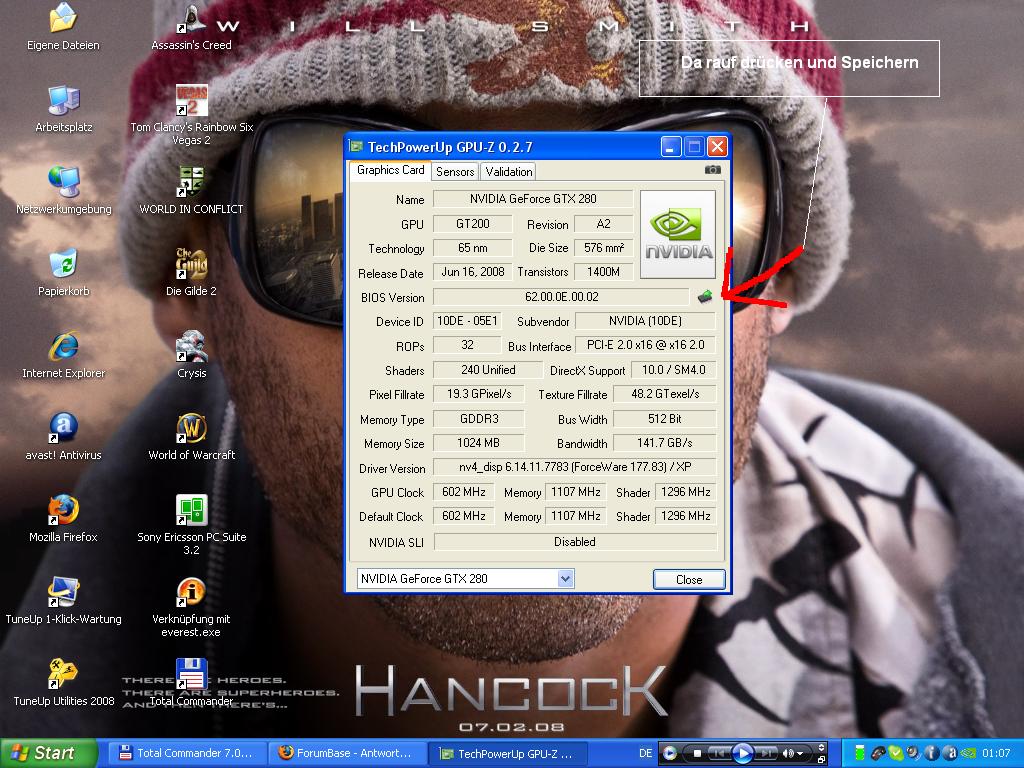Image resolution: width=1024 pixels, height=768 pixels.
Task: Open Total Commander desktop shortcut
Action: (x=191, y=682)
